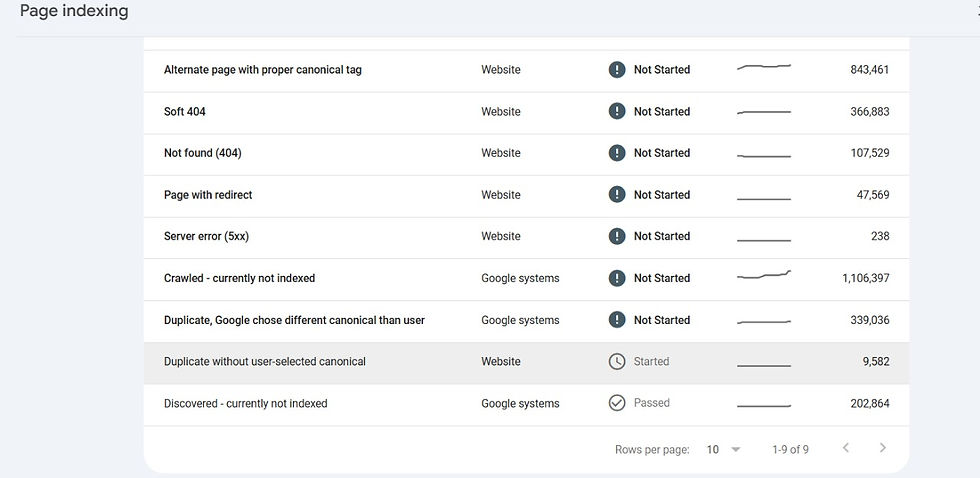Select the Duplicate, Google chose different canonical row
Image resolution: width=980 pixels, height=478 pixels.
(294, 320)
